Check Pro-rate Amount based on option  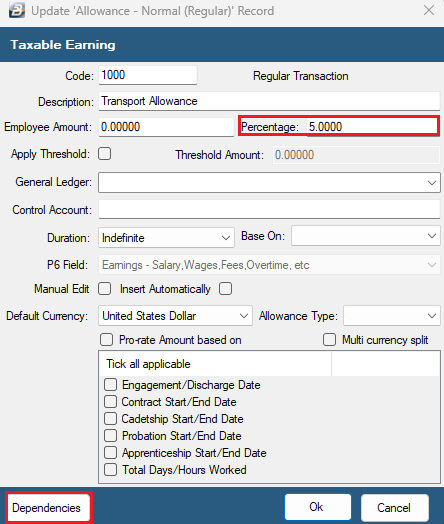pos(107,340)
